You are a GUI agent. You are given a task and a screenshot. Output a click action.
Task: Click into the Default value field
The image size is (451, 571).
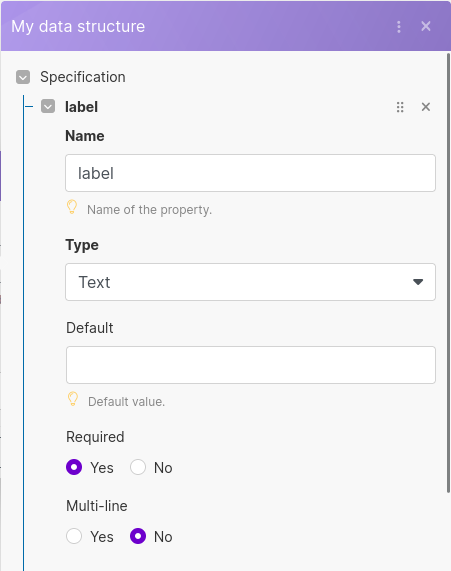tap(251, 365)
